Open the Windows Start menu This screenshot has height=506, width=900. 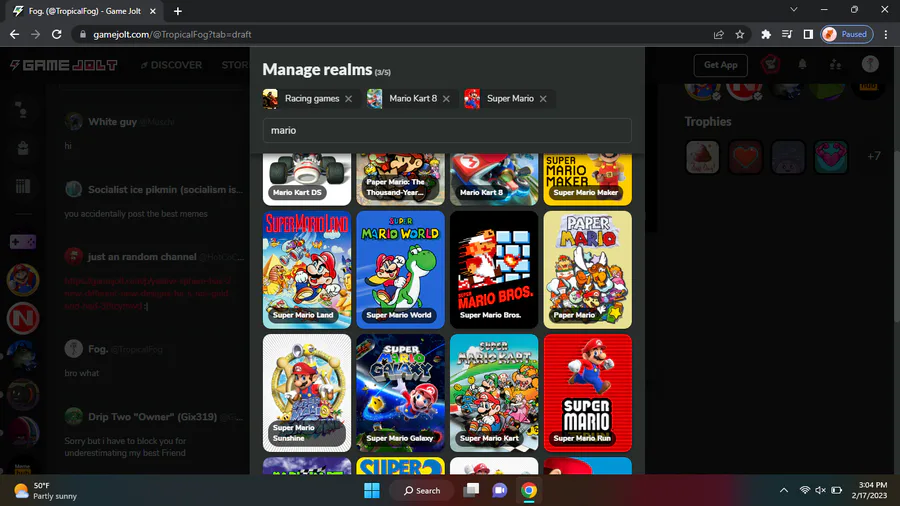pos(372,491)
